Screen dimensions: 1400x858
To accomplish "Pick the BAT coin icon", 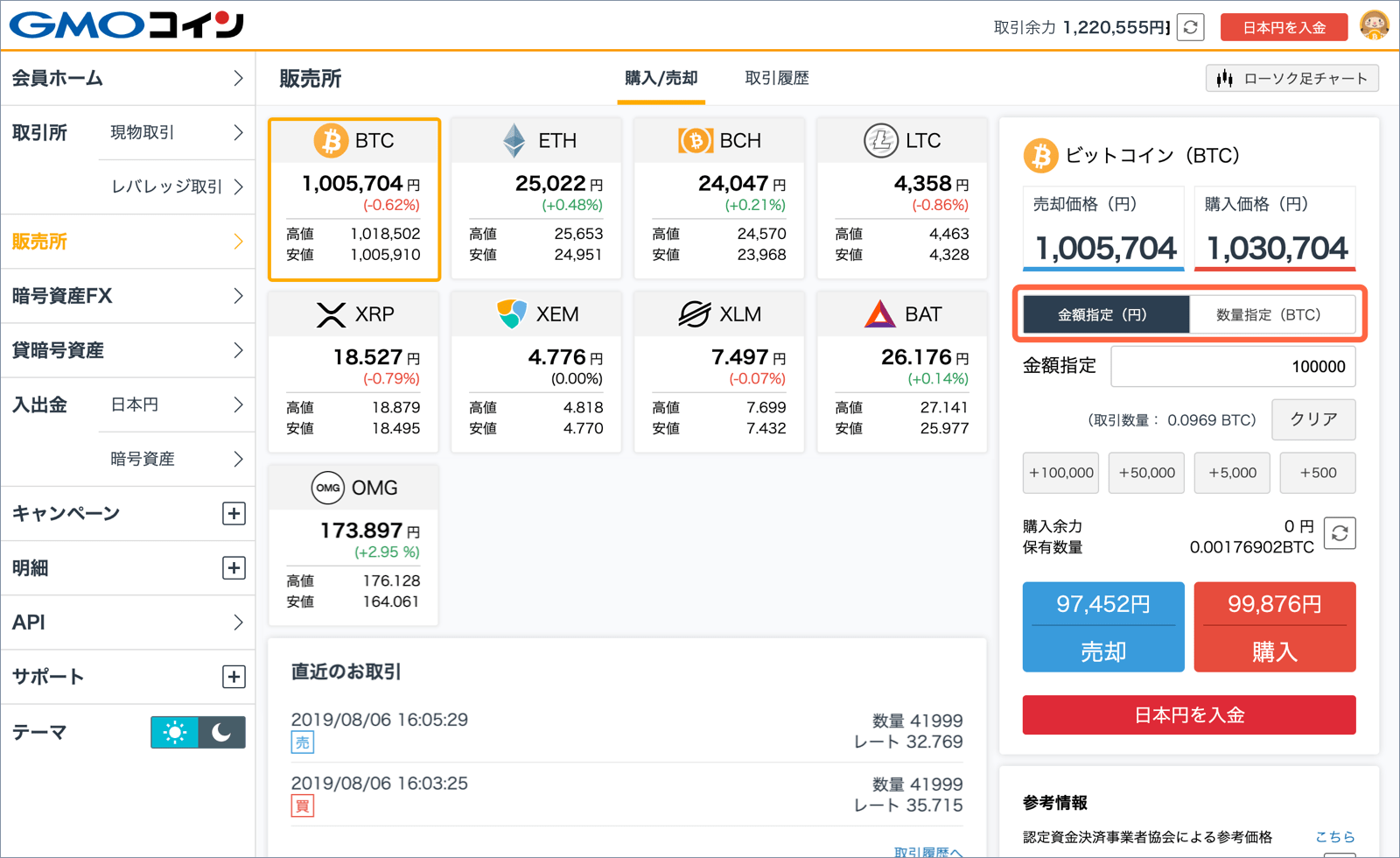I will pyautogui.click(x=879, y=314).
